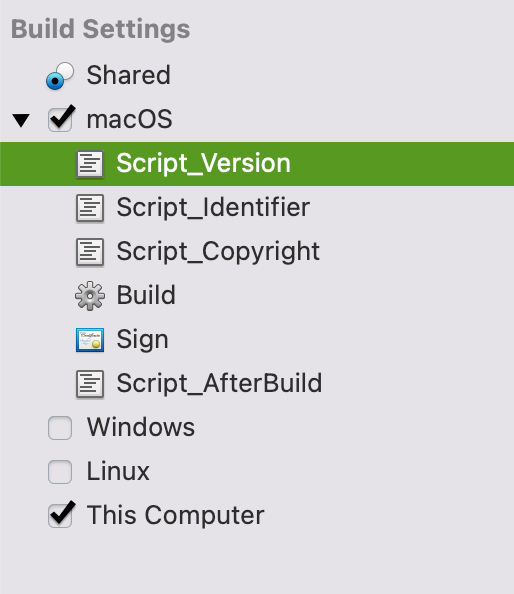
Task: Select the Windows target label
Action: click(x=141, y=427)
